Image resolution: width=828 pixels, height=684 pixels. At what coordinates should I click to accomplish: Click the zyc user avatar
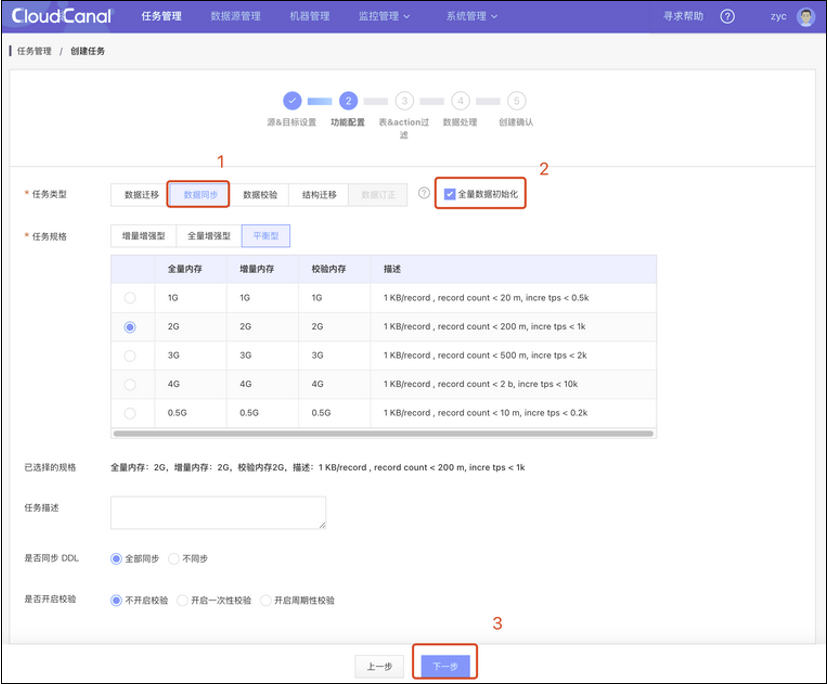click(806, 17)
